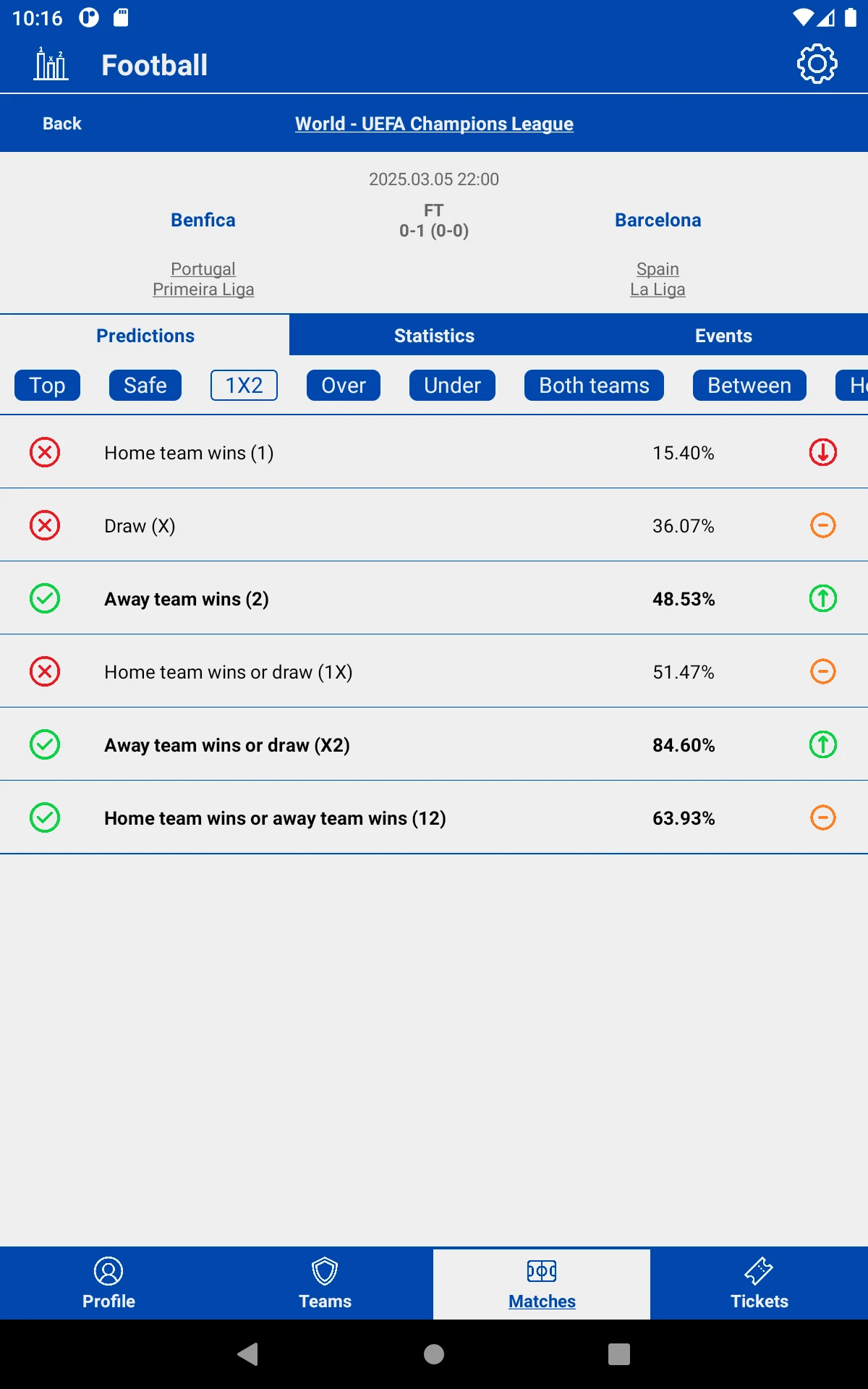Select Both teams prediction filter
Viewport: 868px width, 1389px height.
[x=594, y=385]
